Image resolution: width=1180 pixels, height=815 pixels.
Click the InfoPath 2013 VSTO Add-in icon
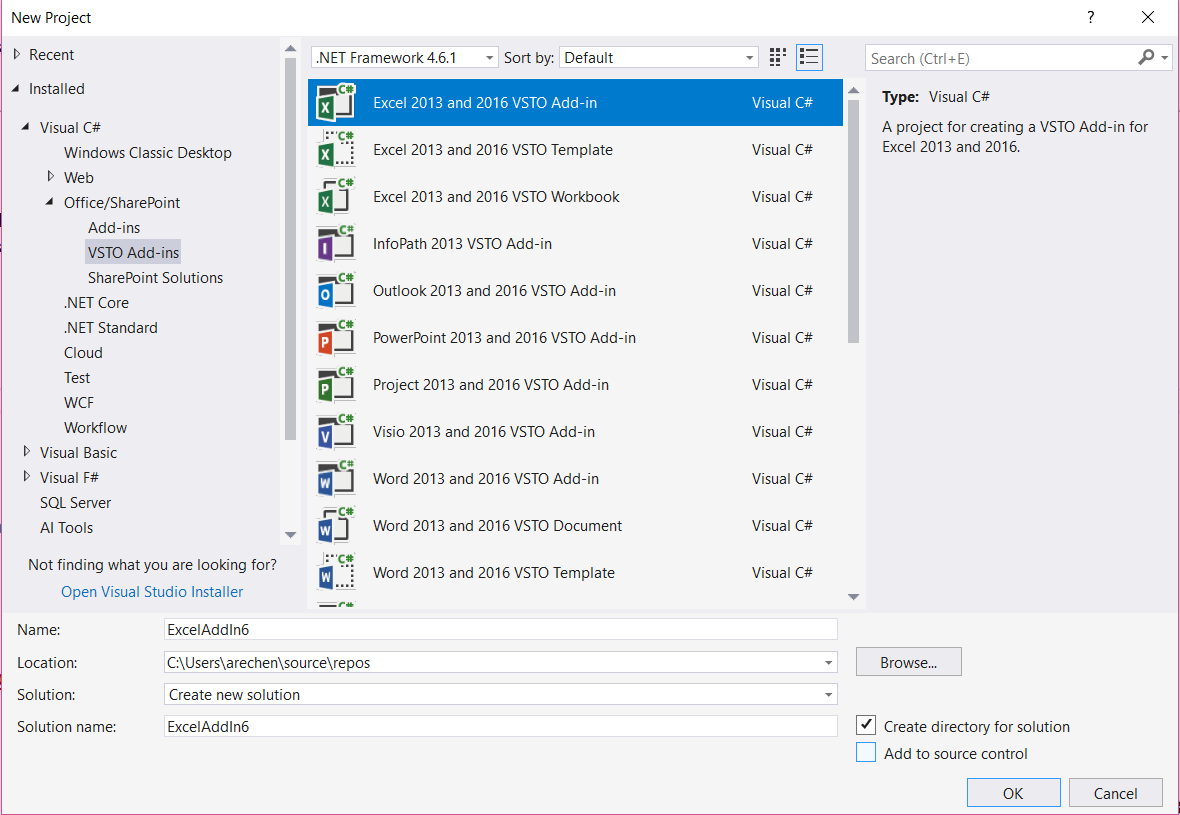coord(336,244)
